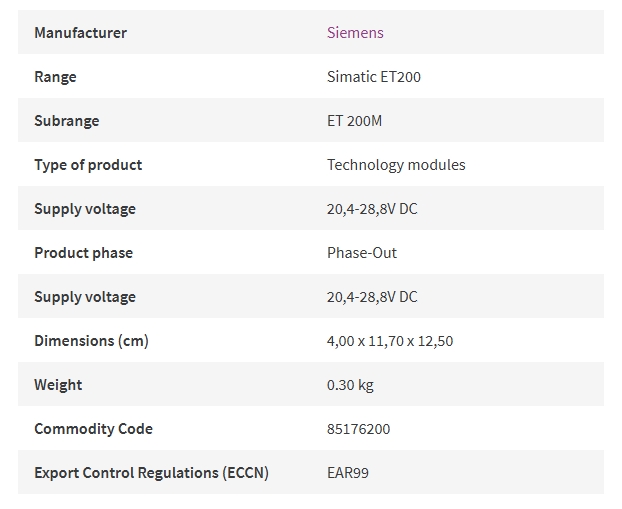
Task: Select the EAR99 value
Action: (x=347, y=473)
